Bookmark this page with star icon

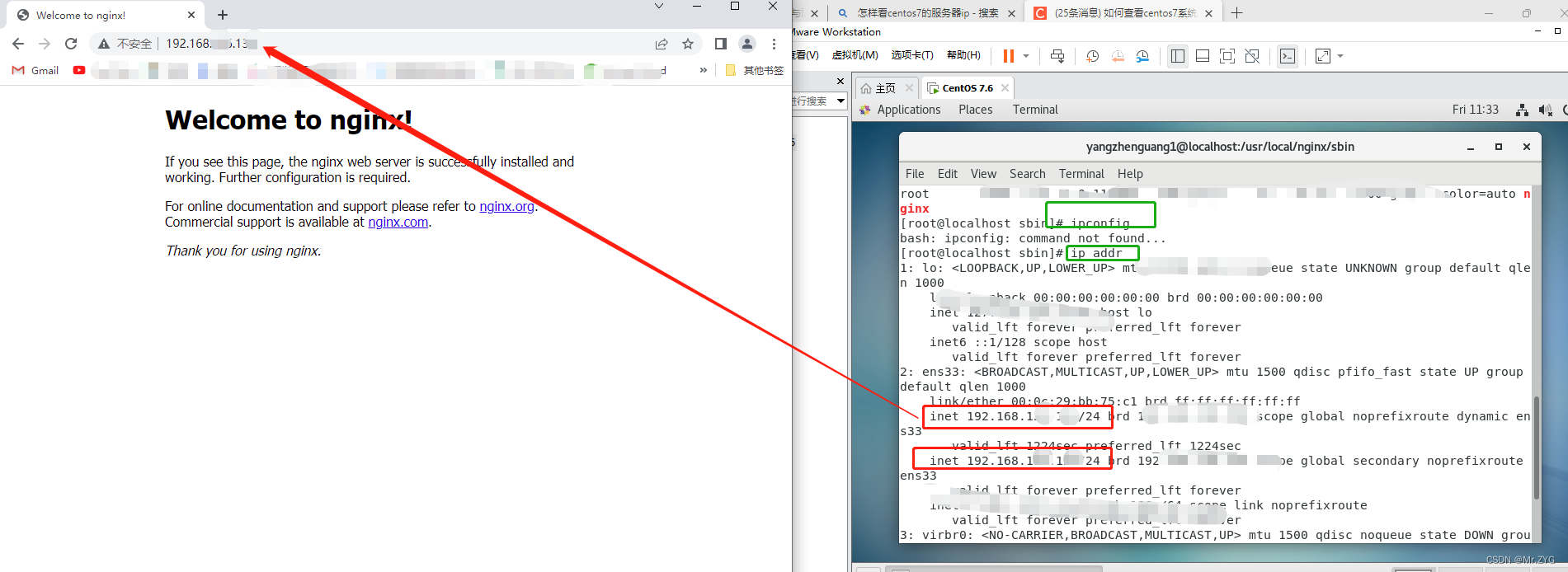(x=688, y=44)
